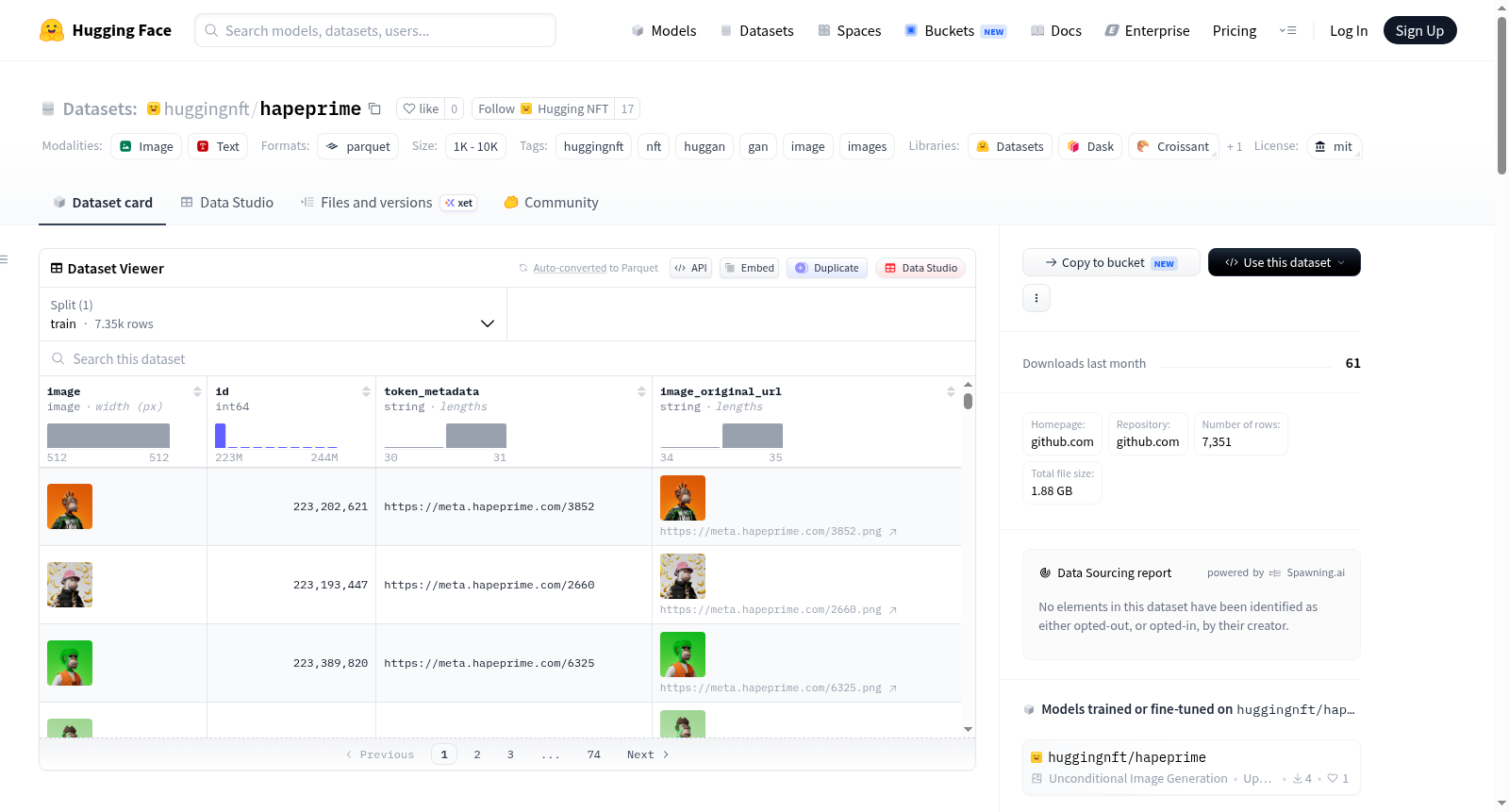This screenshot has height=812, width=1509.
Task: Like the hapeprime dataset
Action: [x=421, y=108]
